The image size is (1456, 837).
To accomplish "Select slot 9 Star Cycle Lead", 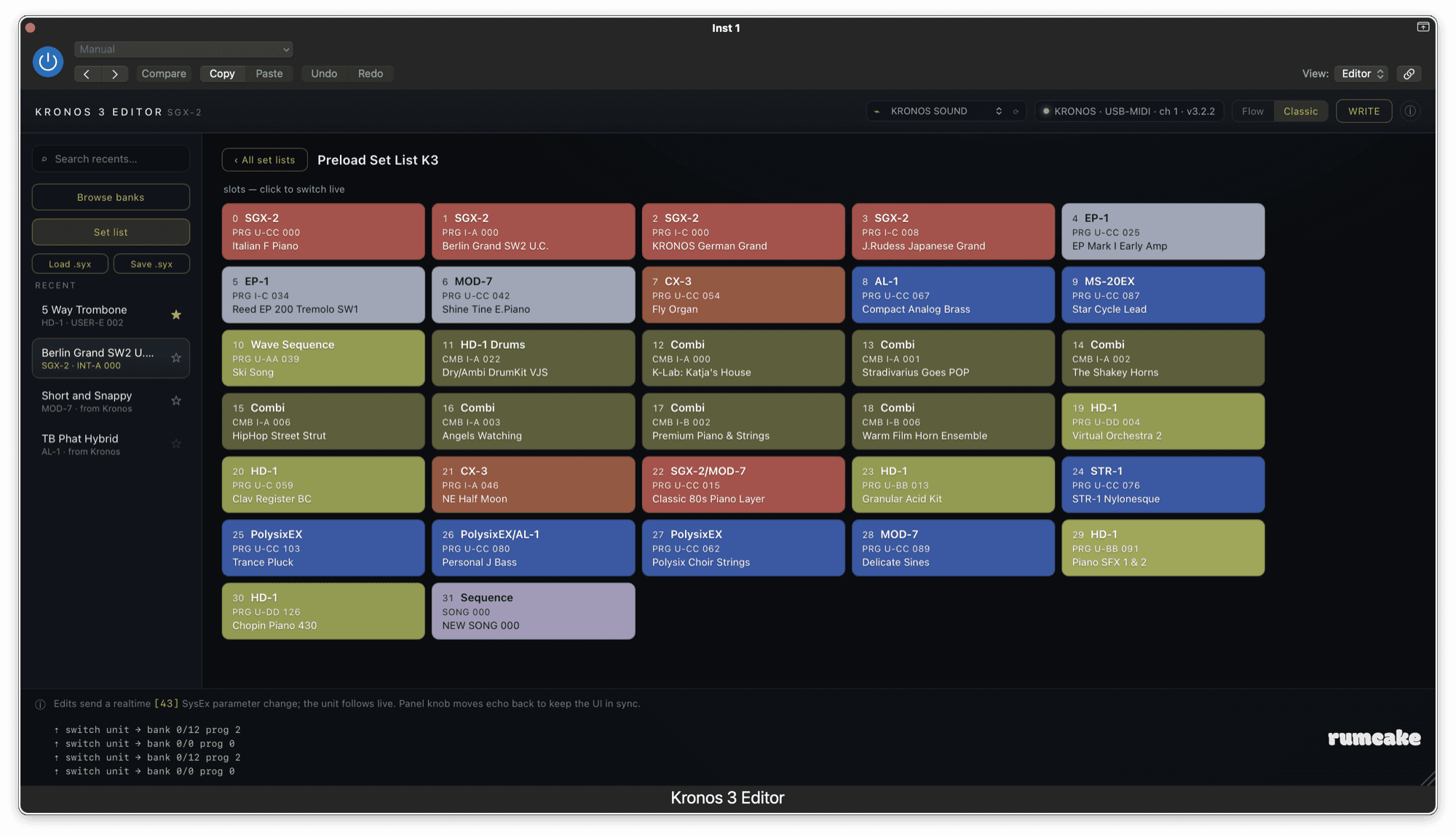I will coord(1163,295).
